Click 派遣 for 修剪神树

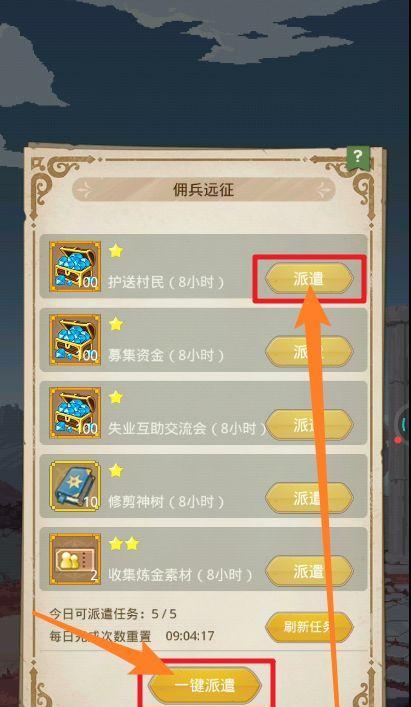(309, 498)
